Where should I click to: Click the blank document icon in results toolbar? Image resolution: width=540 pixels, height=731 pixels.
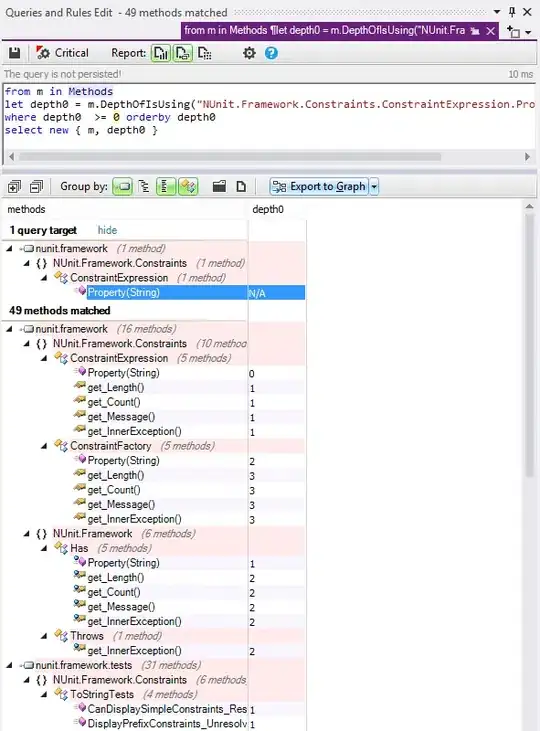241,187
